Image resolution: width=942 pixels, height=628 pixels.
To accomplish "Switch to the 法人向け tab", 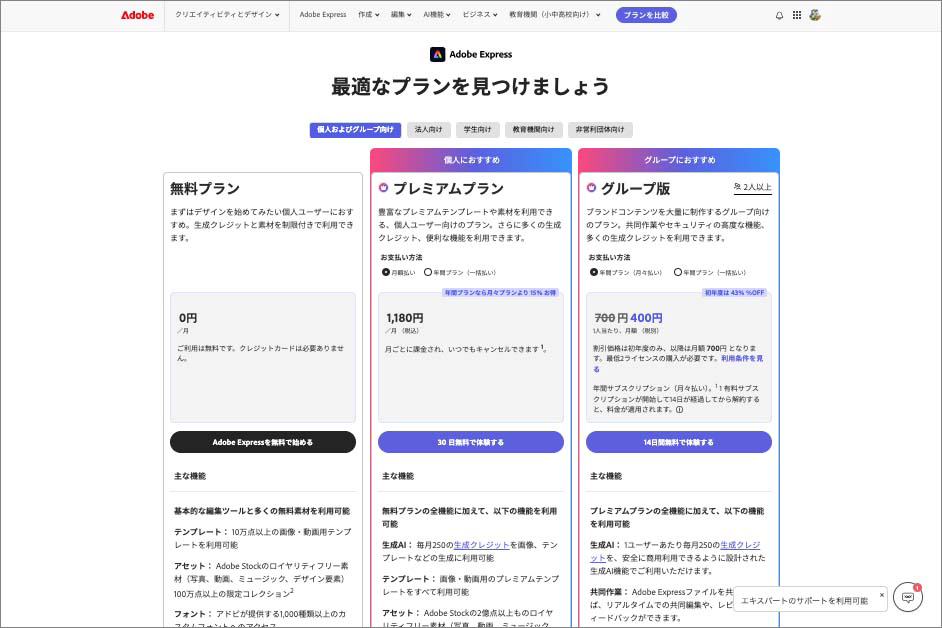I will pos(428,129).
